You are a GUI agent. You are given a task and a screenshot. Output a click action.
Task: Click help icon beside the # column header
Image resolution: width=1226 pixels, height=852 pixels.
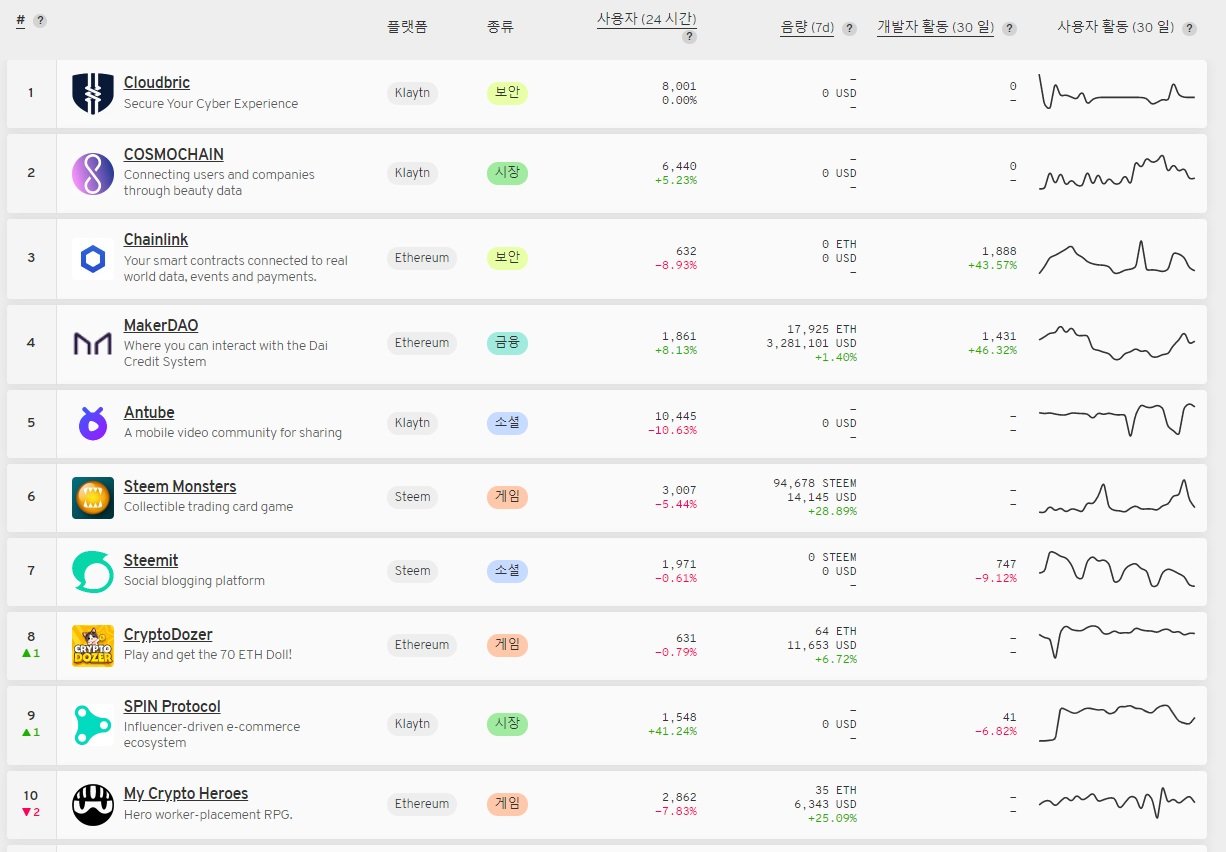pyautogui.click(x=40, y=21)
